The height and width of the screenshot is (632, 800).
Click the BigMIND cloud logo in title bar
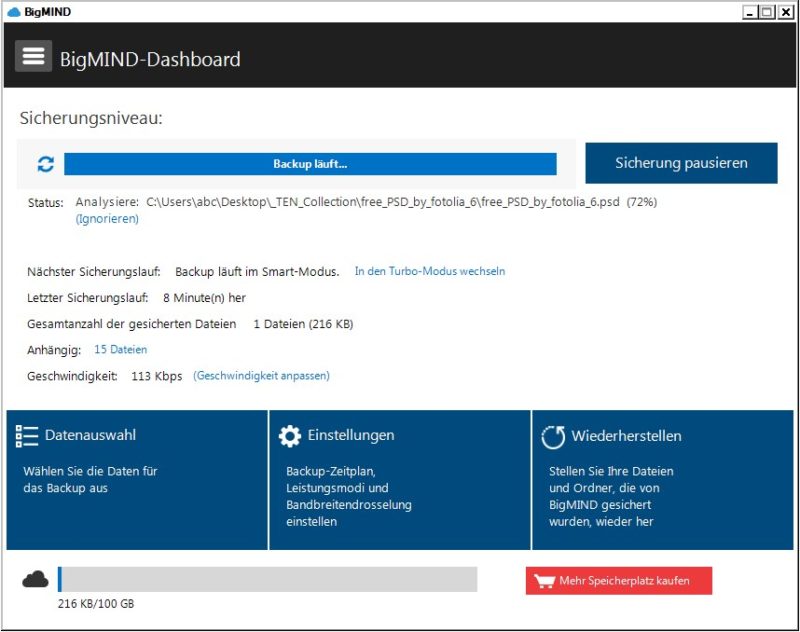[x=14, y=12]
